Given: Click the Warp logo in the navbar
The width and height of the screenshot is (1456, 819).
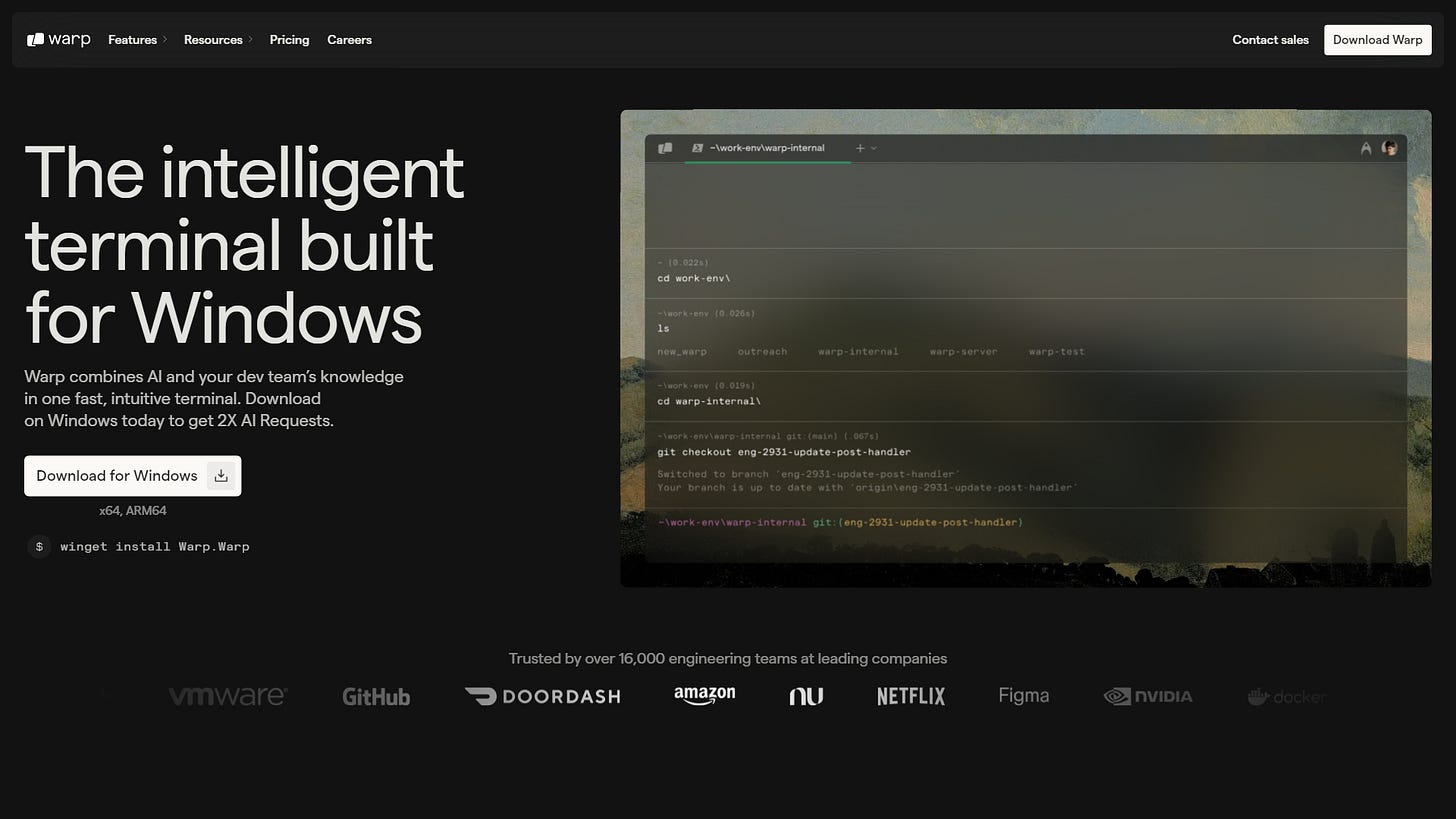Looking at the screenshot, I should point(58,40).
